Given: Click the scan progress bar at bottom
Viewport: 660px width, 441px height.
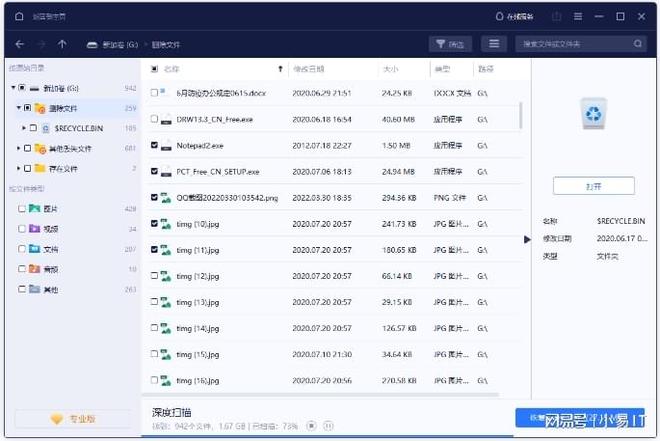Looking at the screenshot, I should (x=327, y=436).
